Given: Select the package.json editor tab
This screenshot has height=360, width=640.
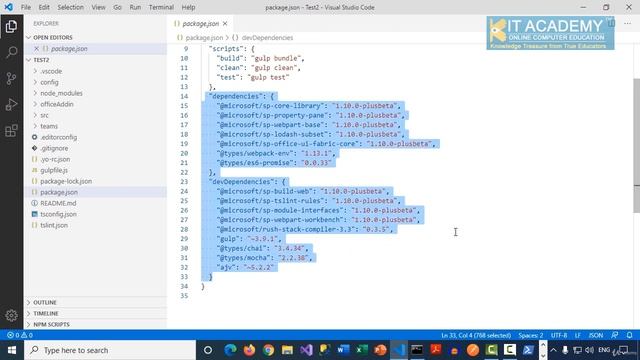Looking at the screenshot, I should [200, 24].
